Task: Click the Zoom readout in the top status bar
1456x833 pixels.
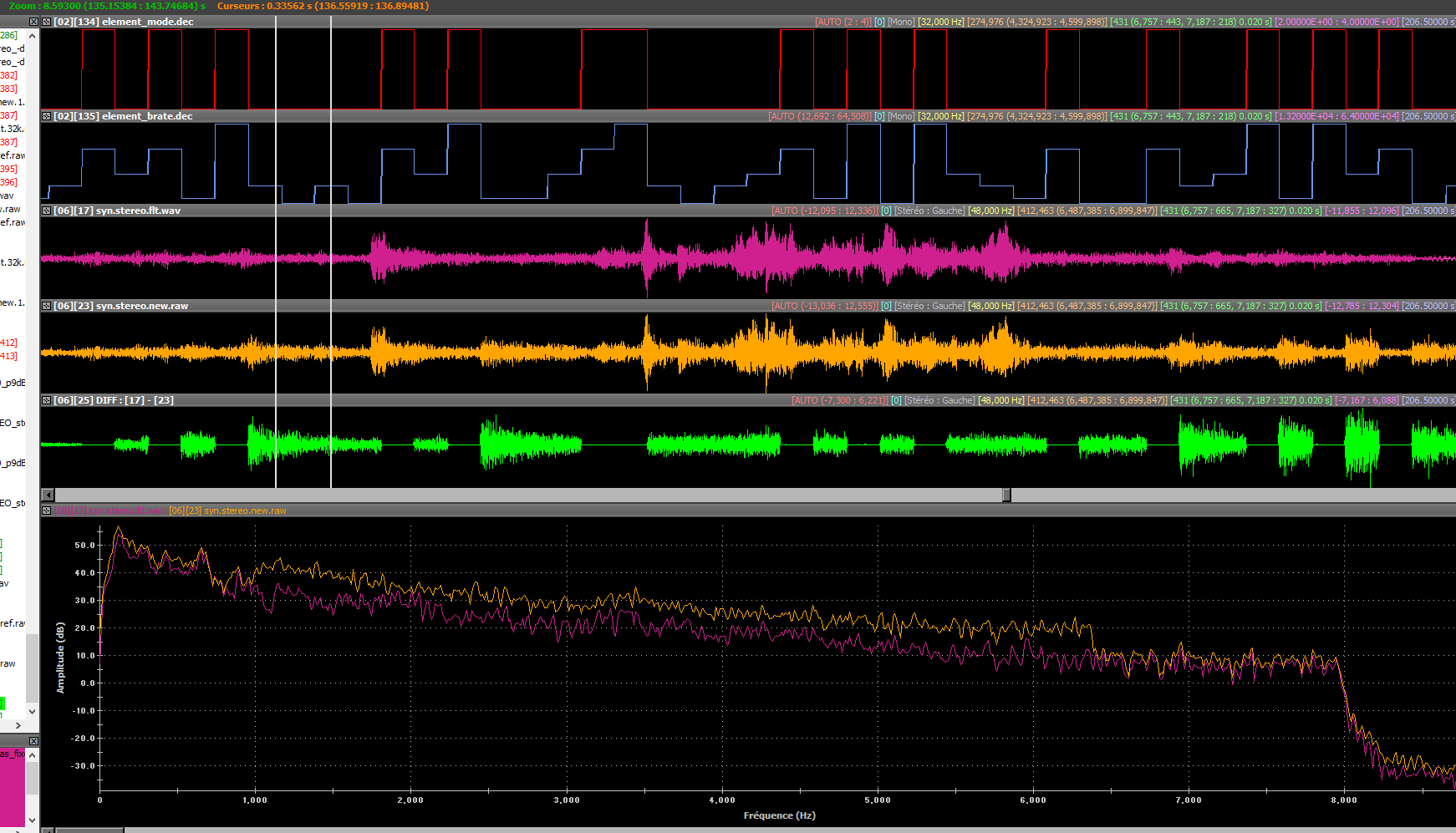Action: (107, 6)
